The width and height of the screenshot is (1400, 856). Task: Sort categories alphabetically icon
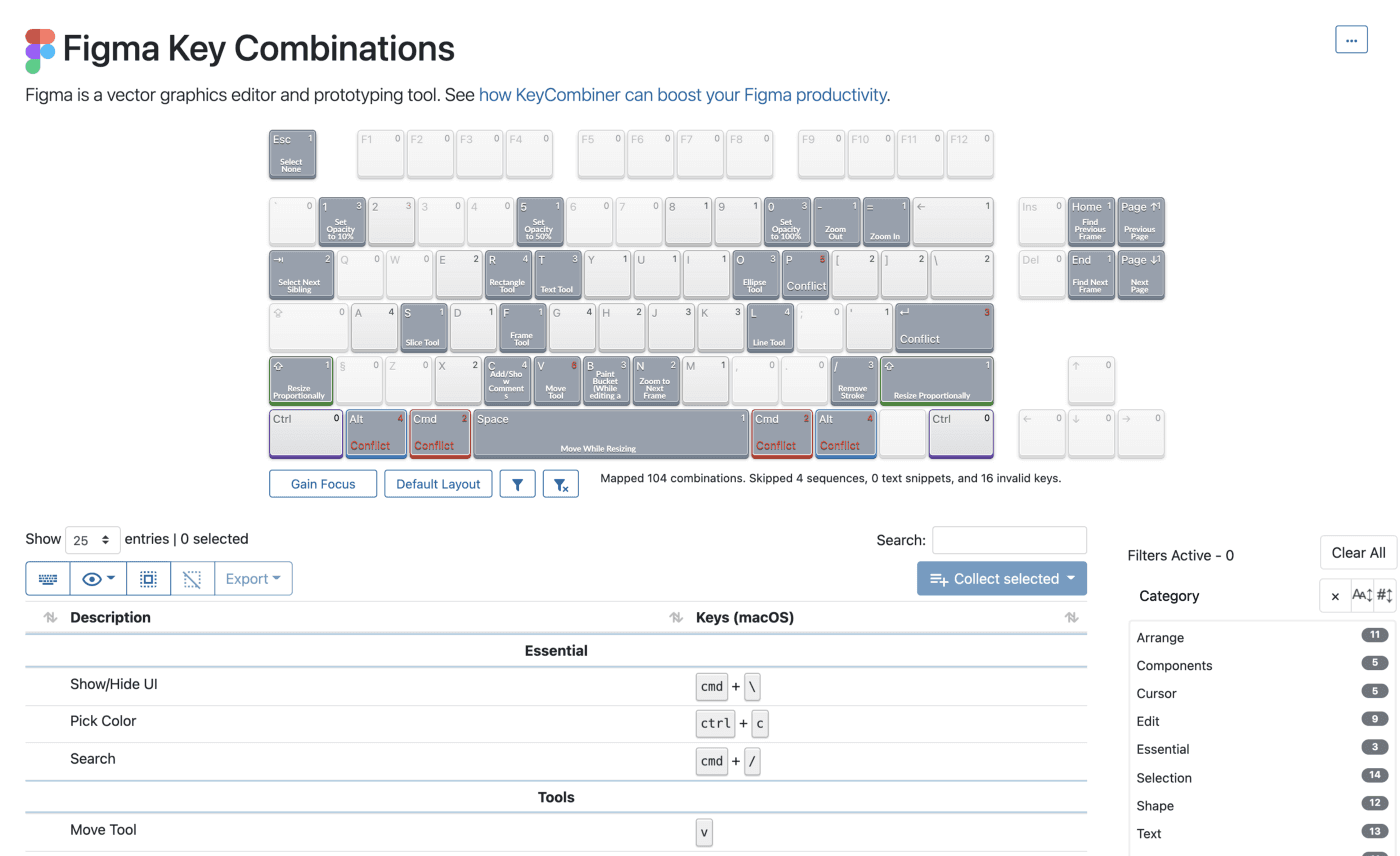click(1362, 596)
